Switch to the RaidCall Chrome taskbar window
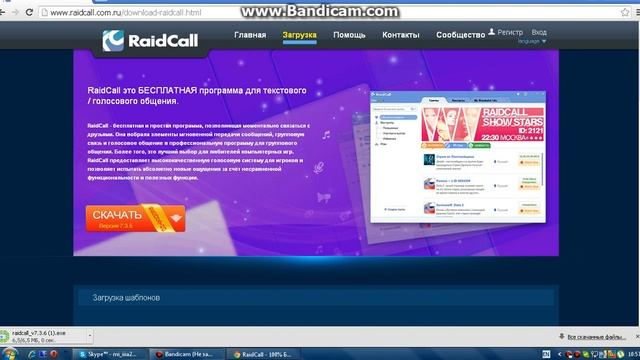Screen dimensions: 640x360 263,354
